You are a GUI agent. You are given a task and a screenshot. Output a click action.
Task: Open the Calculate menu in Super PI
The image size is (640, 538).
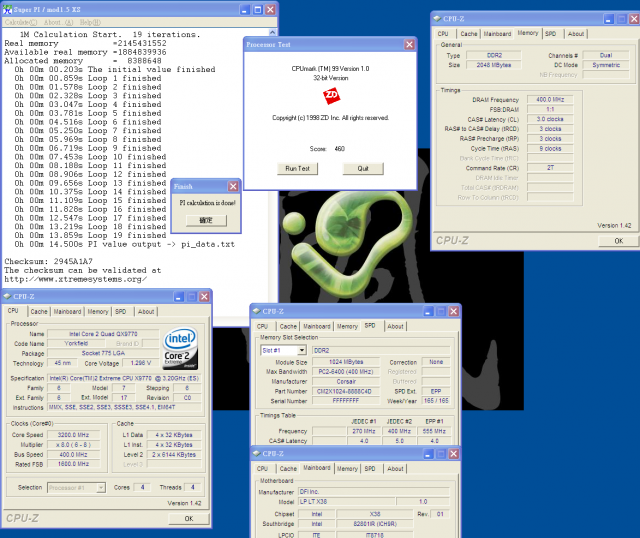pos(21,22)
